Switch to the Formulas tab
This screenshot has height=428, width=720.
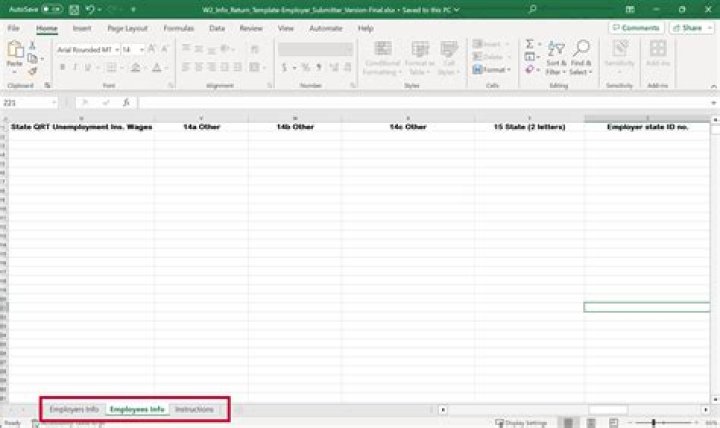click(x=179, y=28)
